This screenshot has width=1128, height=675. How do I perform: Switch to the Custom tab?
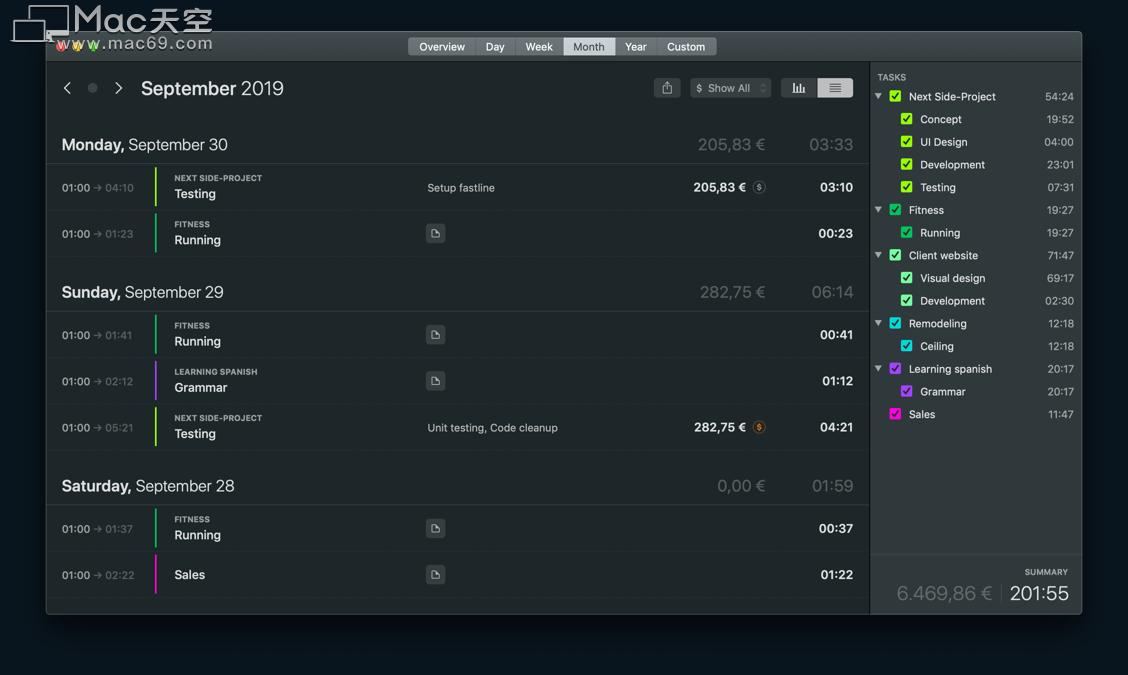[x=686, y=47]
